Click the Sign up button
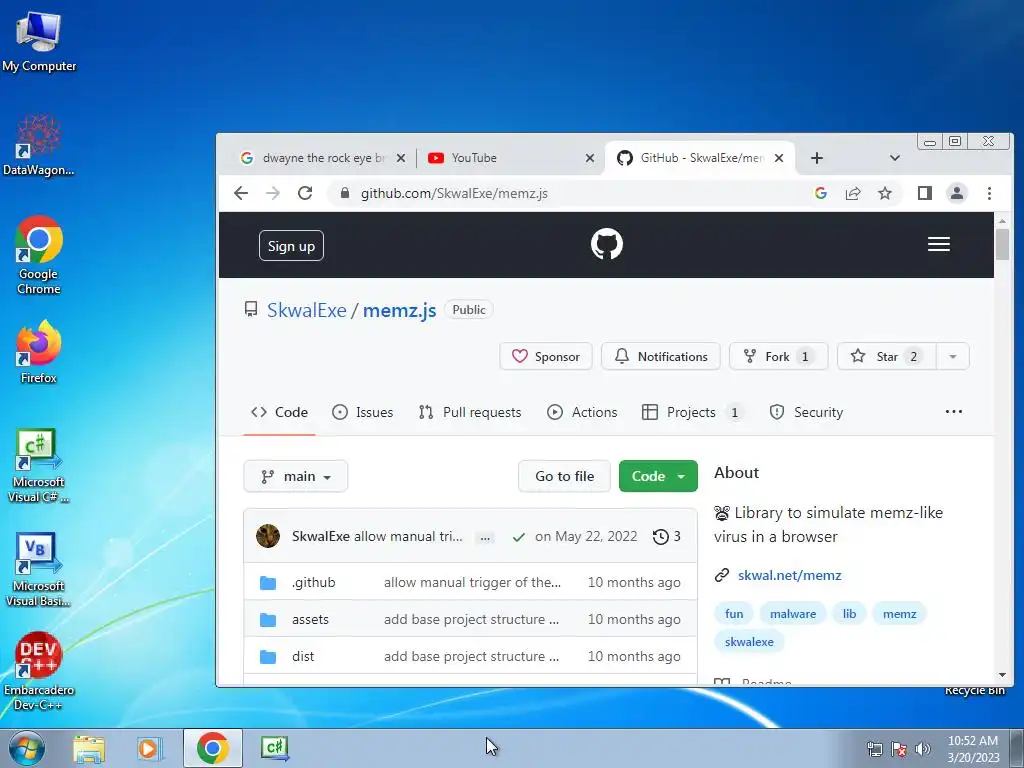Image resolution: width=1024 pixels, height=768 pixels. point(291,246)
